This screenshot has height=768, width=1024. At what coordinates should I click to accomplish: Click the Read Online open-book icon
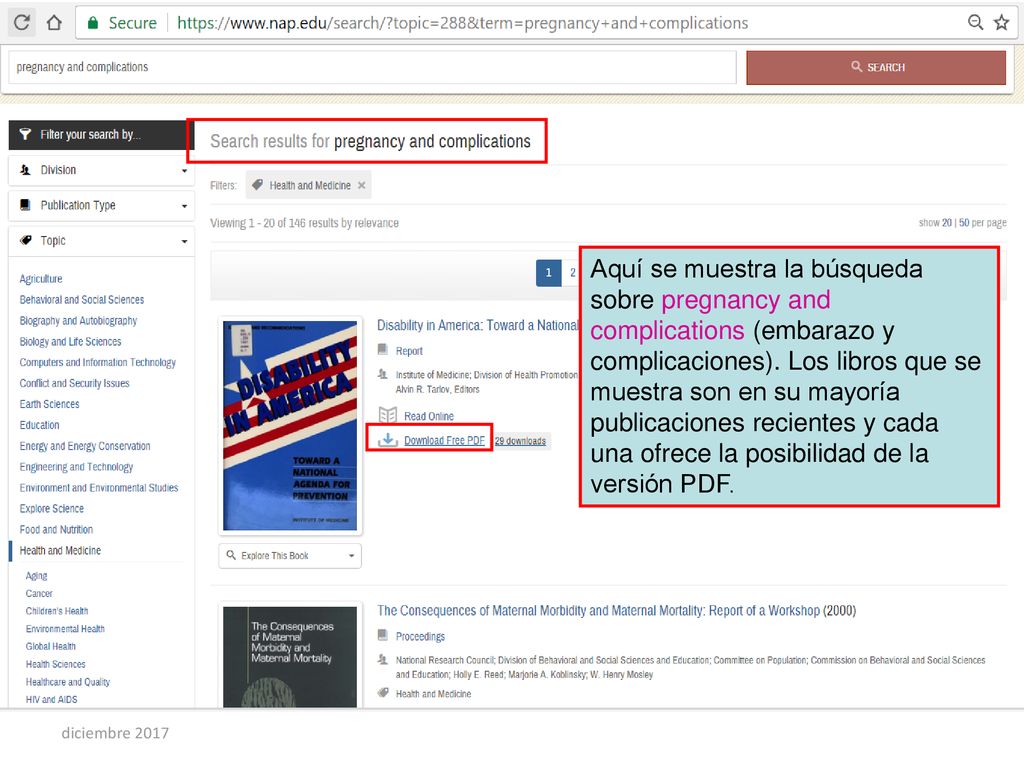coord(388,415)
